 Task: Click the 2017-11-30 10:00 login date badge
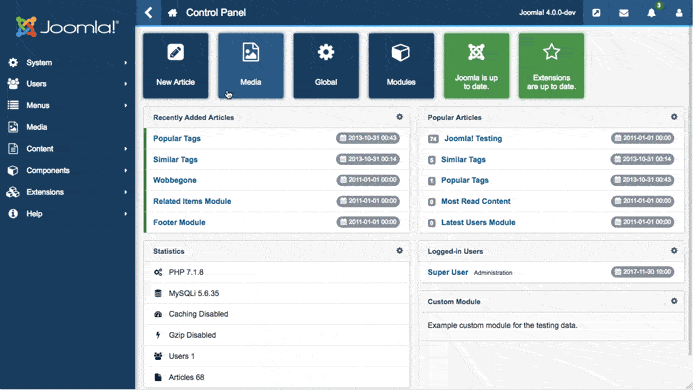coord(643,272)
